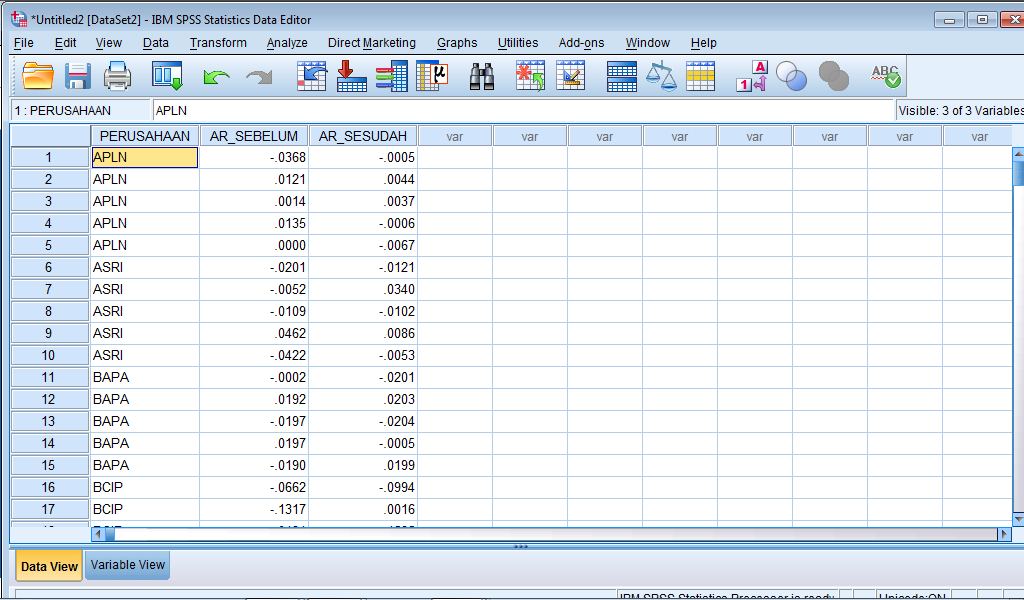Open the View menu
The image size is (1024, 600).
pyautogui.click(x=108, y=43)
